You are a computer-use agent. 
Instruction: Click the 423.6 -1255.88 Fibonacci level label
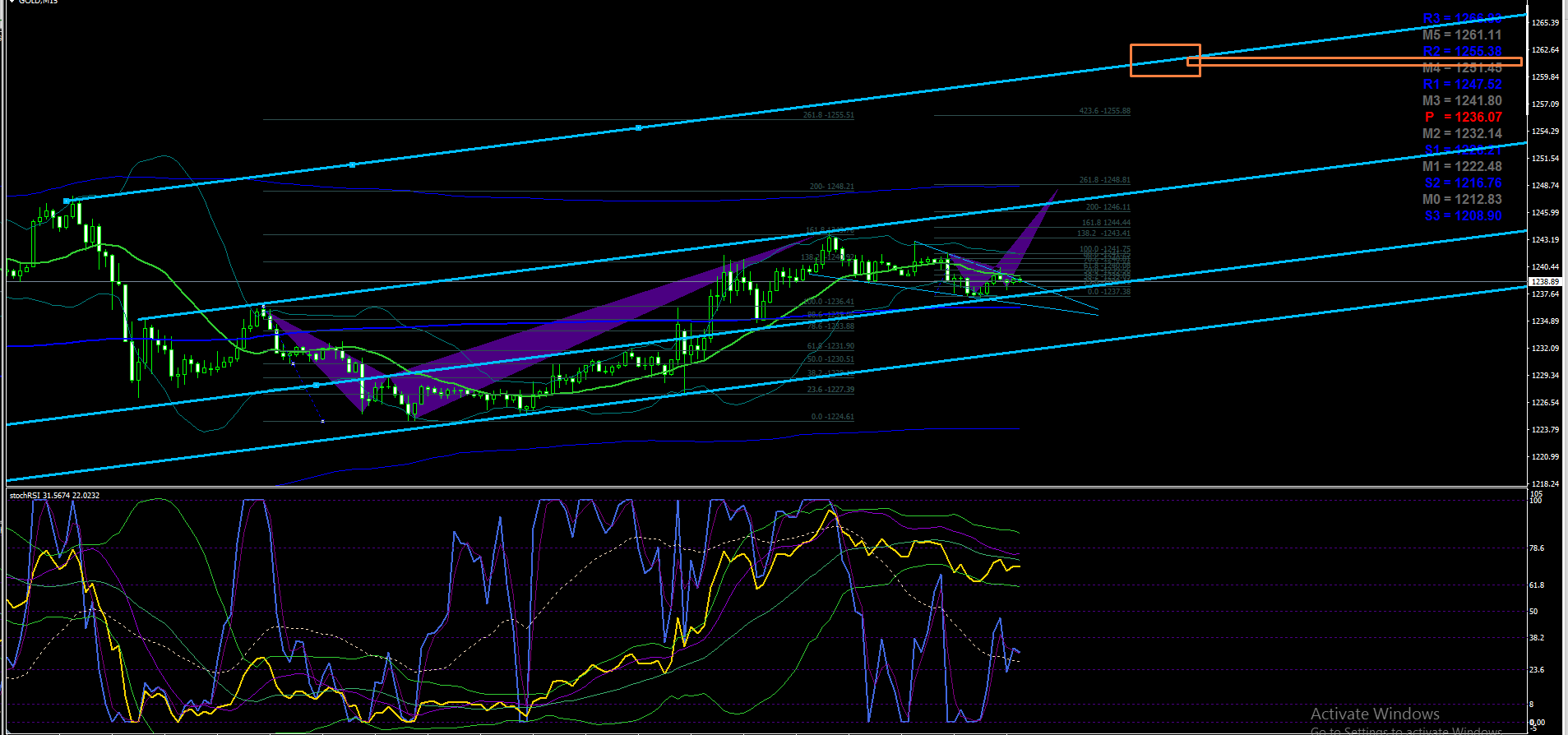pyautogui.click(x=1104, y=111)
